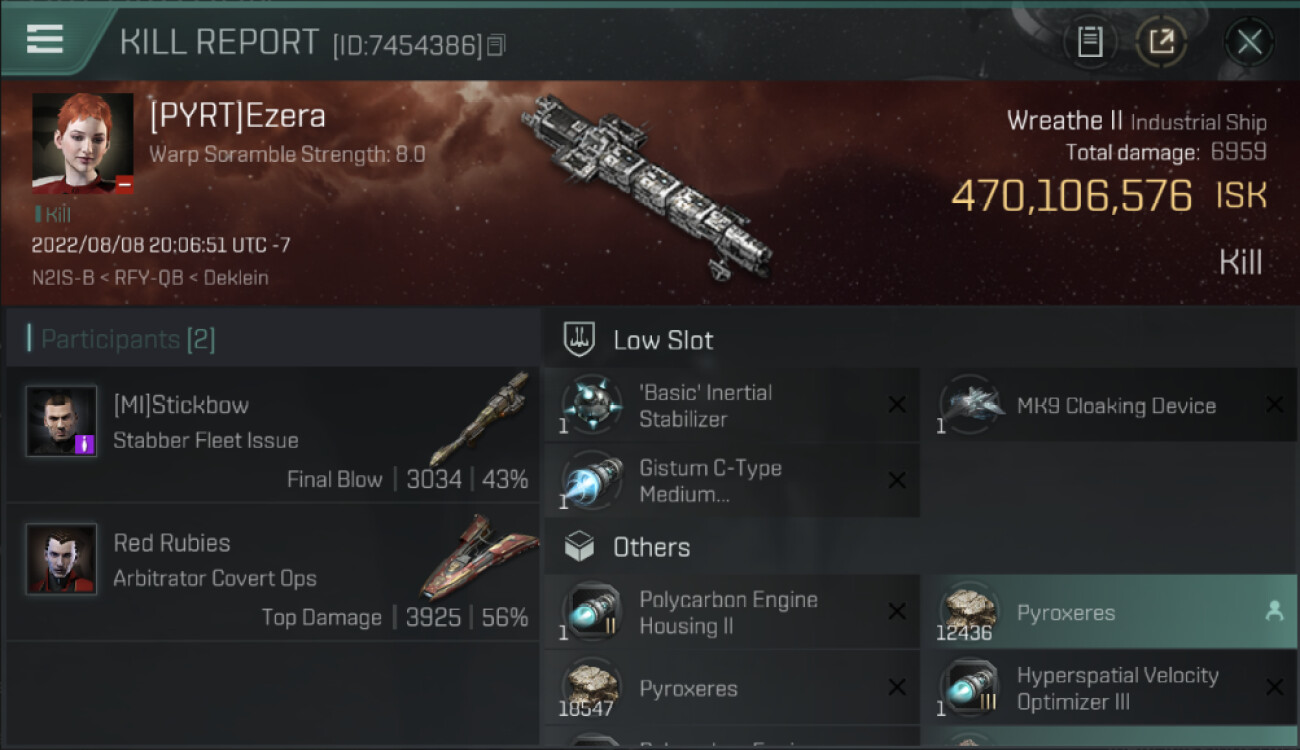Click the 'Basic' Inertial Stabilizer icon

593,405
